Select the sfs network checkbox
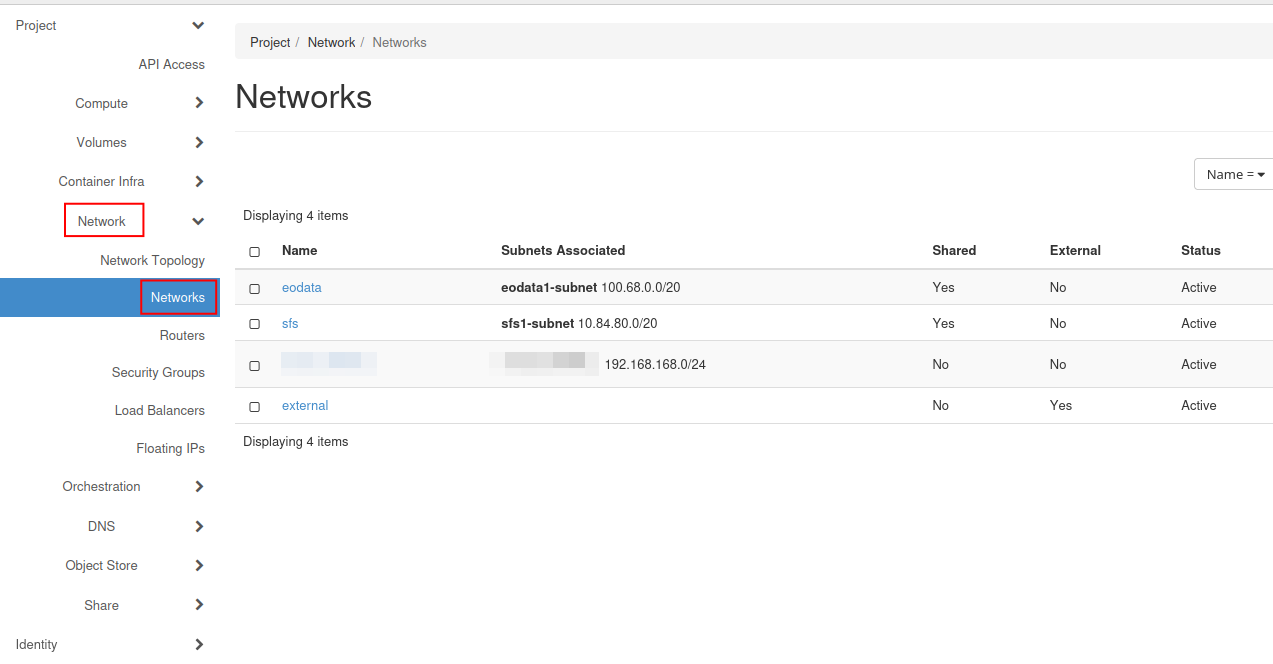Viewport: 1273px width, 664px height. pos(254,324)
